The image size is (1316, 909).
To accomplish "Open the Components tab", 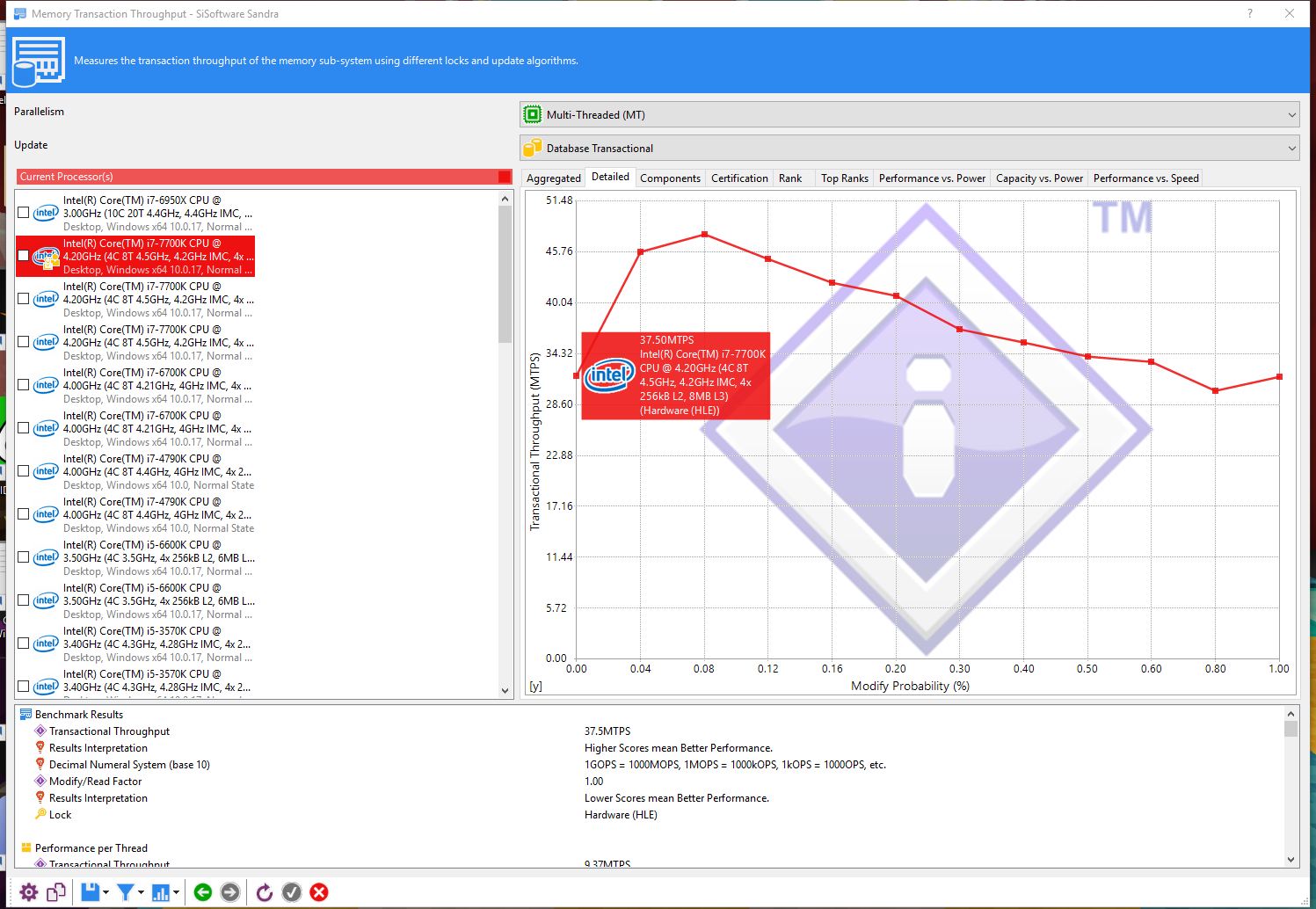I will coord(670,178).
